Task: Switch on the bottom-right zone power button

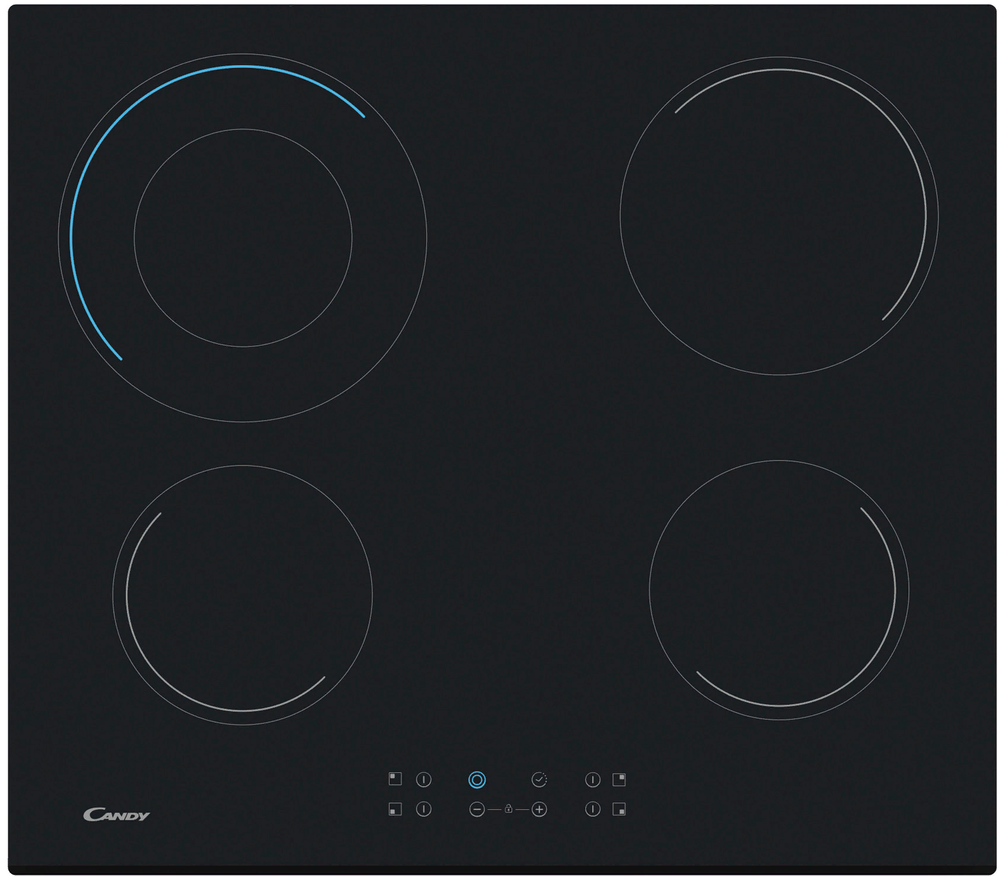Action: (592, 809)
